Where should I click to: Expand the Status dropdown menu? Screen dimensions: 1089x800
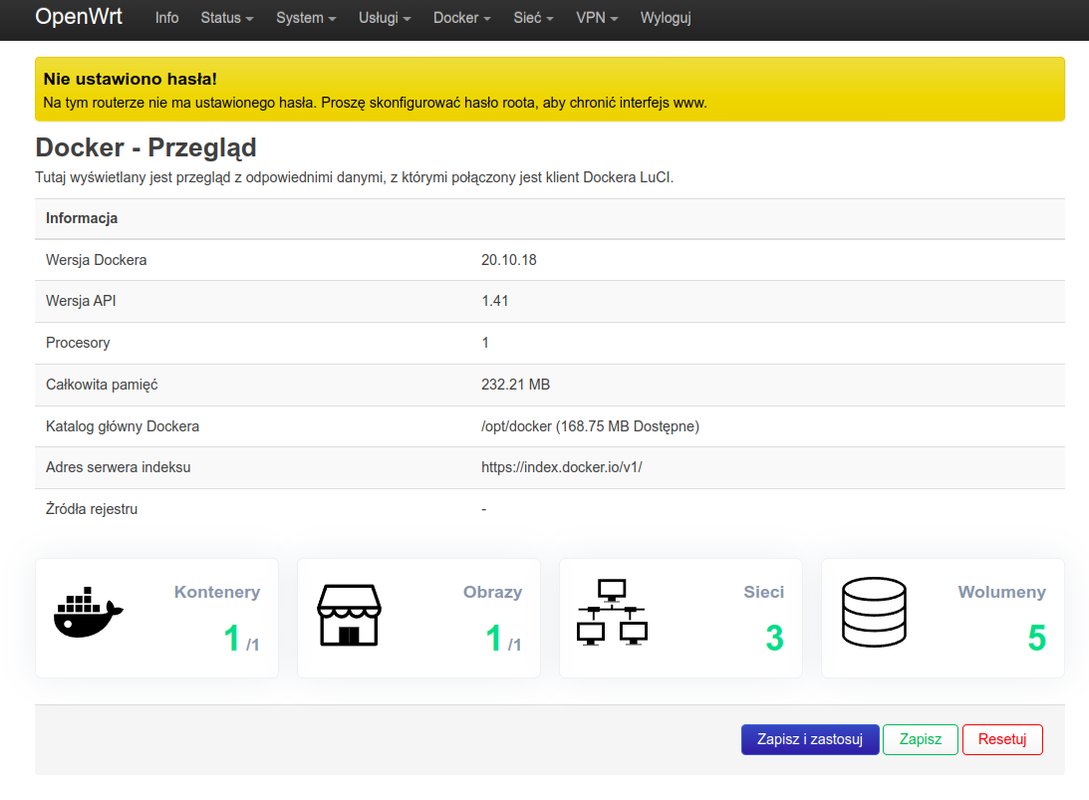click(227, 18)
